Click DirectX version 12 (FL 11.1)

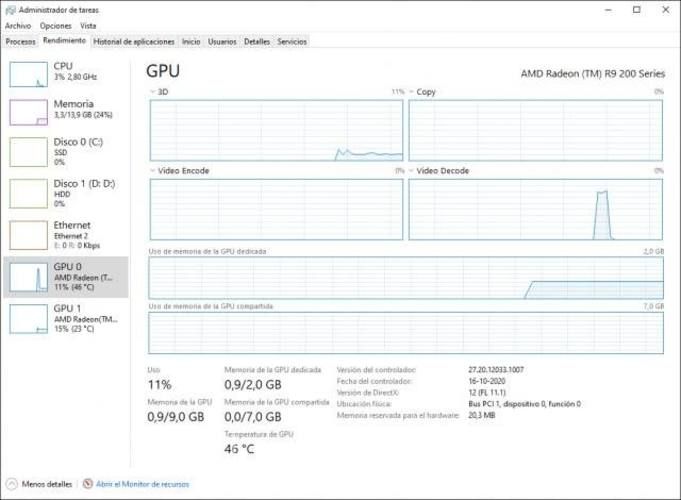coord(487,392)
